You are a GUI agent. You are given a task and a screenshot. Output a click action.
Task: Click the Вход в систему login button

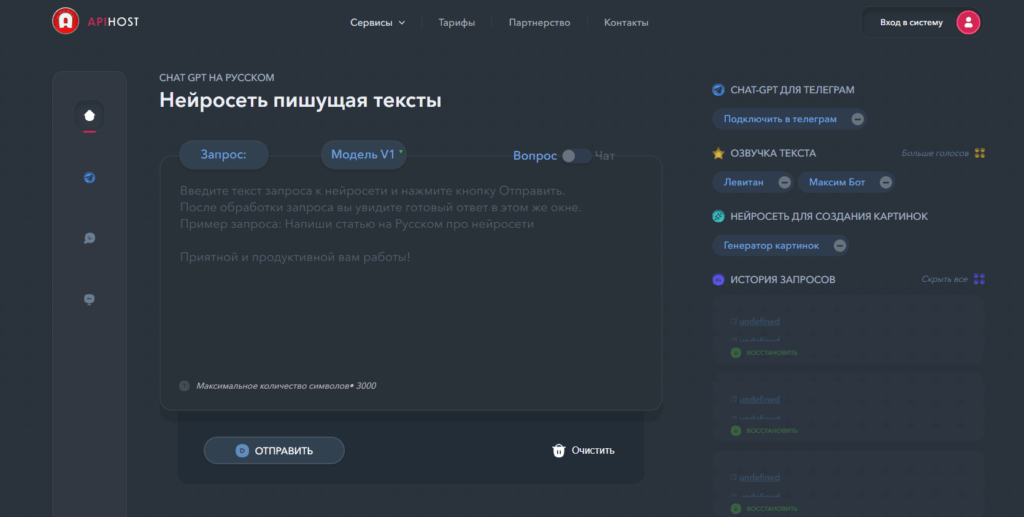coord(911,22)
